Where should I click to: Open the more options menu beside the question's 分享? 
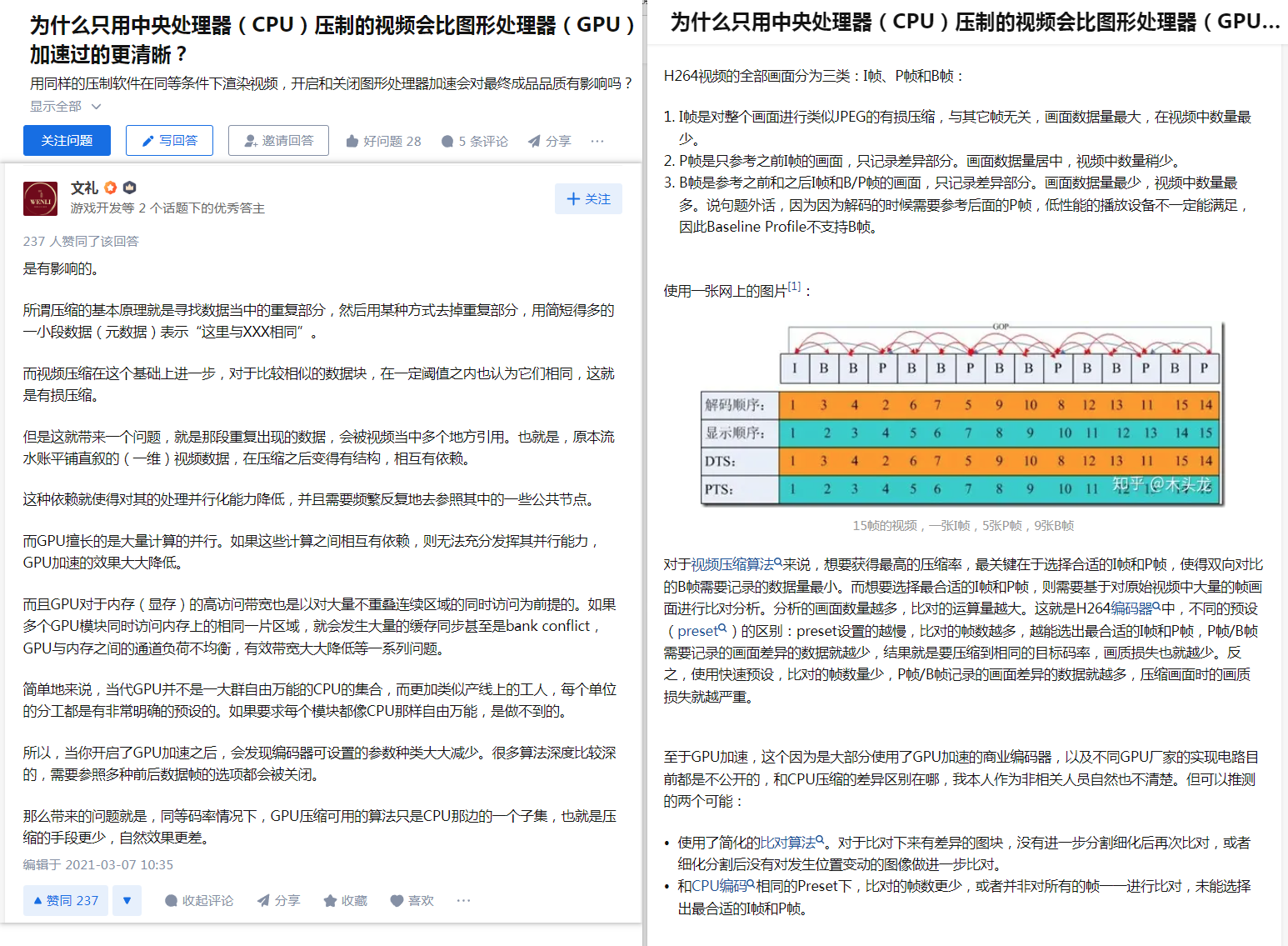pyautogui.click(x=597, y=141)
